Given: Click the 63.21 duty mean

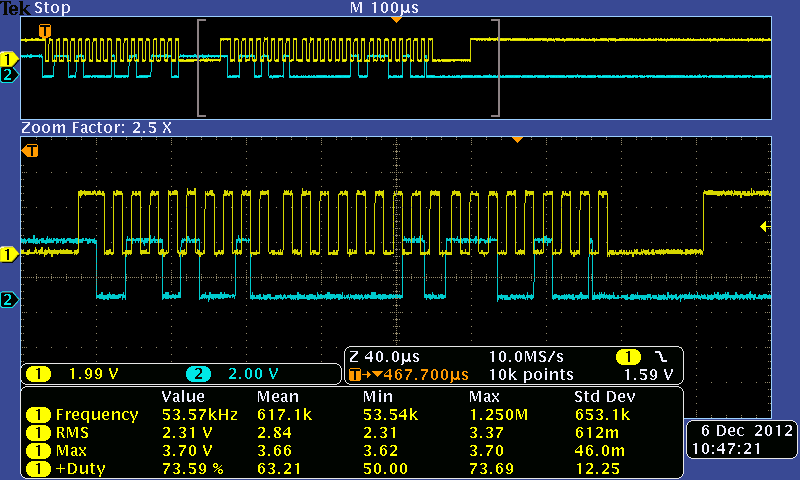Looking at the screenshot, I should [279, 469].
